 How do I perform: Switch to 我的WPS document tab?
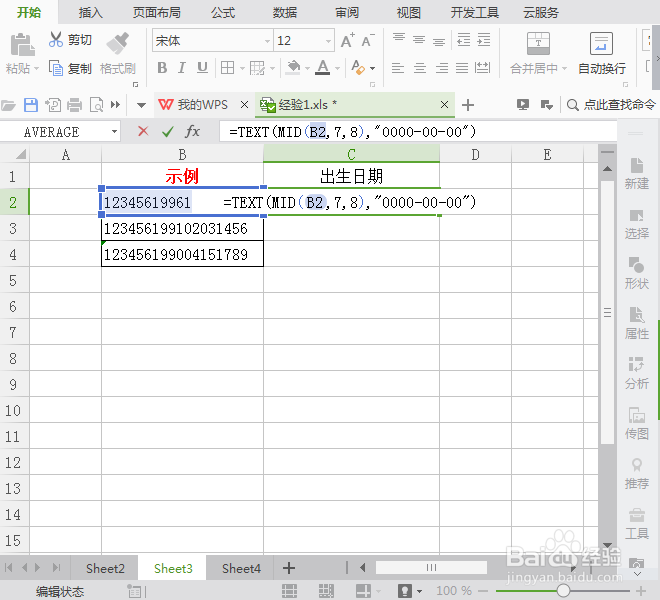click(193, 104)
